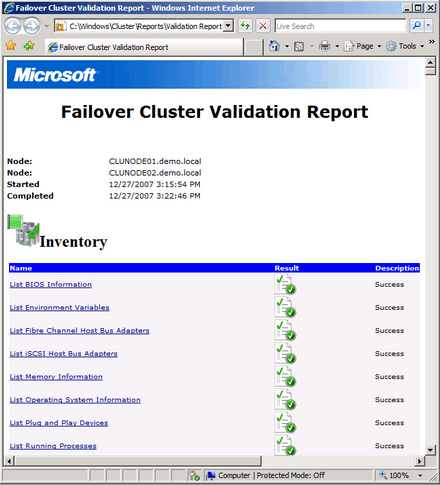
Task: Expand the address bar history dropdown
Action: pos(228,26)
